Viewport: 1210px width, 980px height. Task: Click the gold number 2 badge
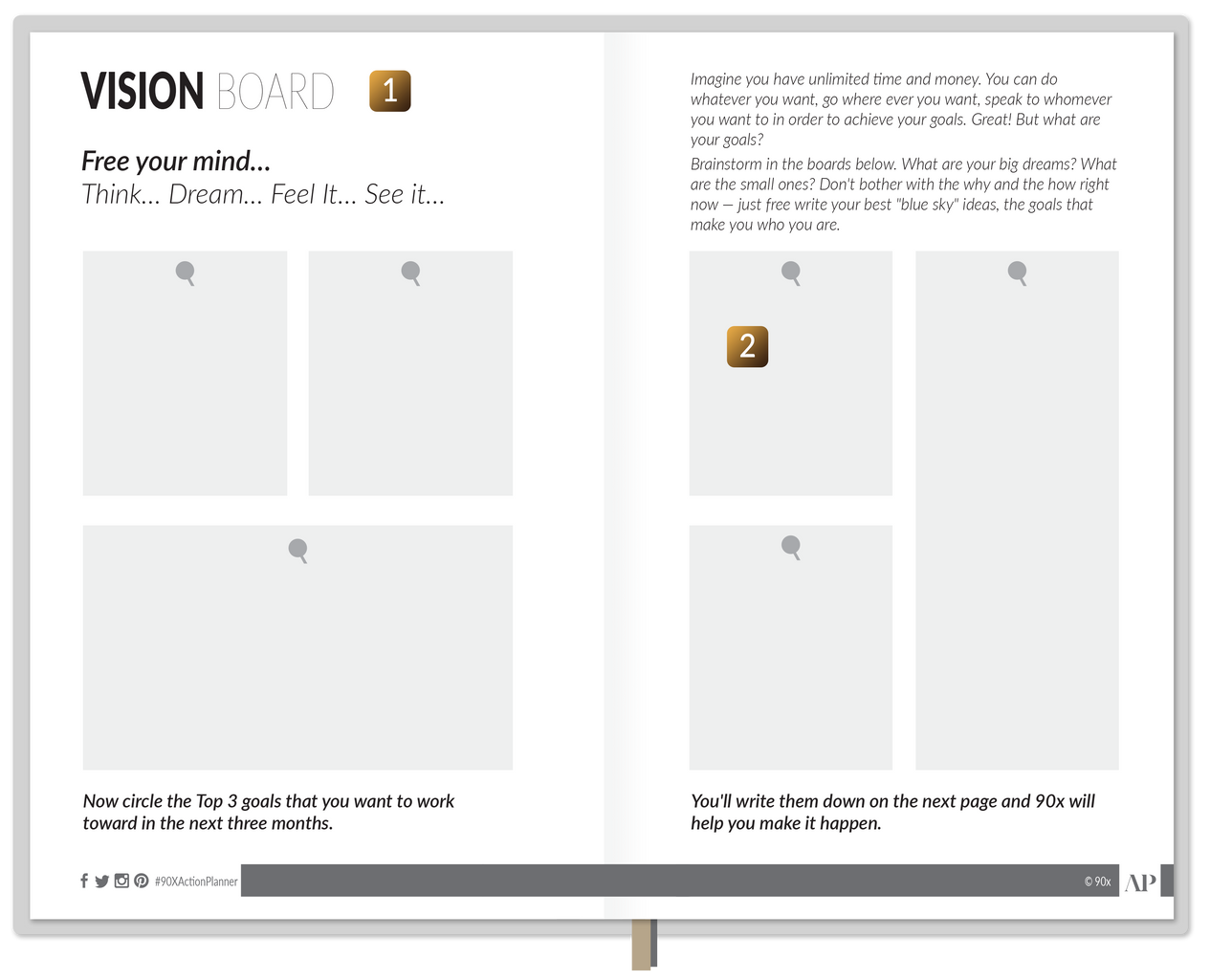click(x=747, y=346)
